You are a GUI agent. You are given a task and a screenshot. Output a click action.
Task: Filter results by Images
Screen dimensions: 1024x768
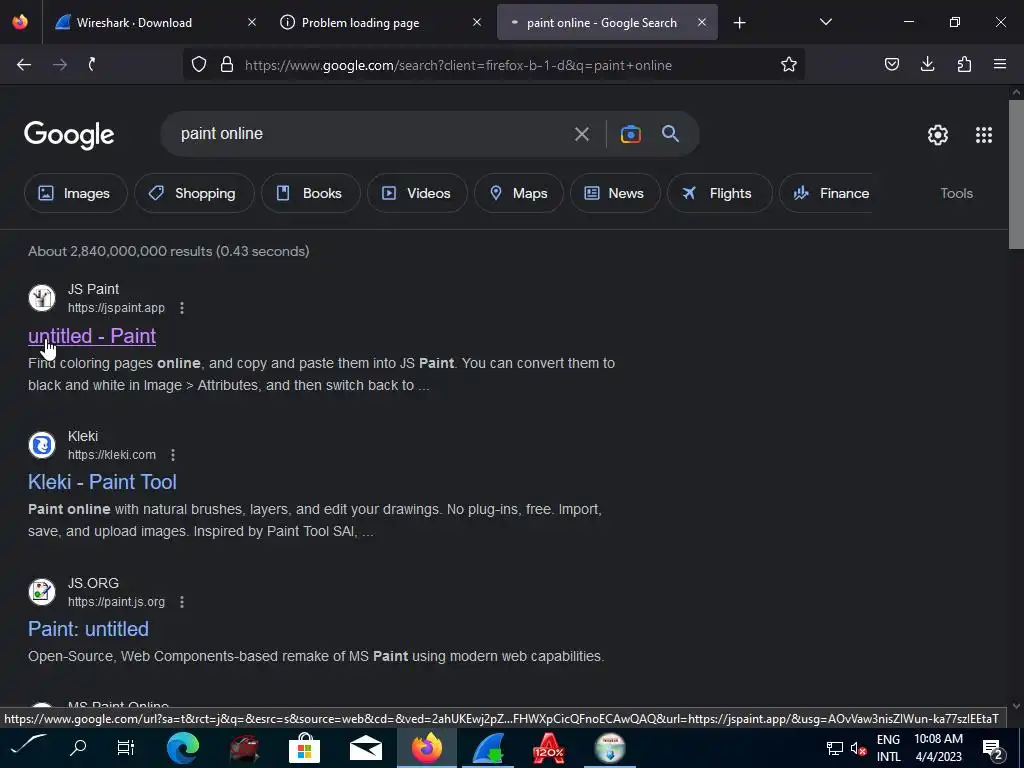(x=75, y=193)
